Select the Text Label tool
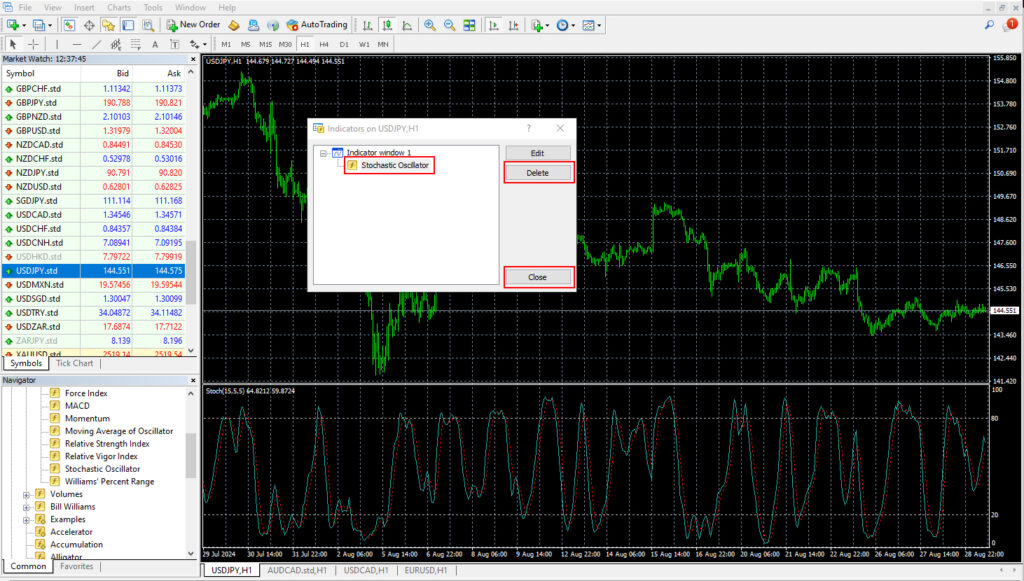This screenshot has height=581, width=1024. coord(174,44)
